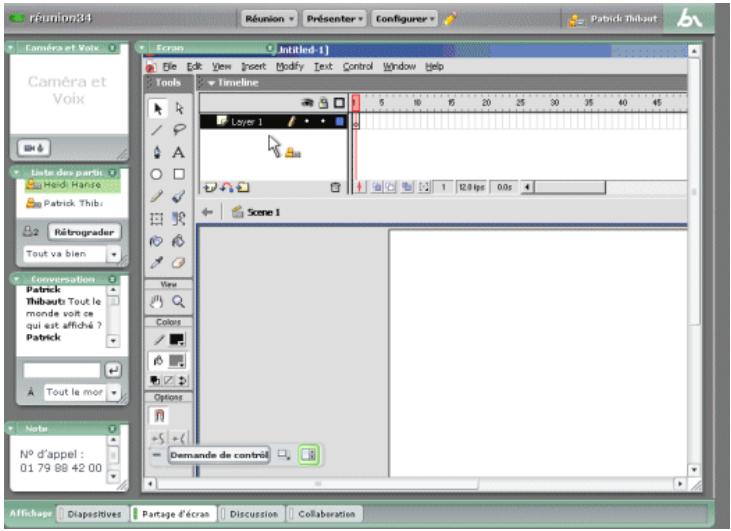731x531 pixels.
Task: Open the Configurer dropdown menu
Action: click(405, 19)
